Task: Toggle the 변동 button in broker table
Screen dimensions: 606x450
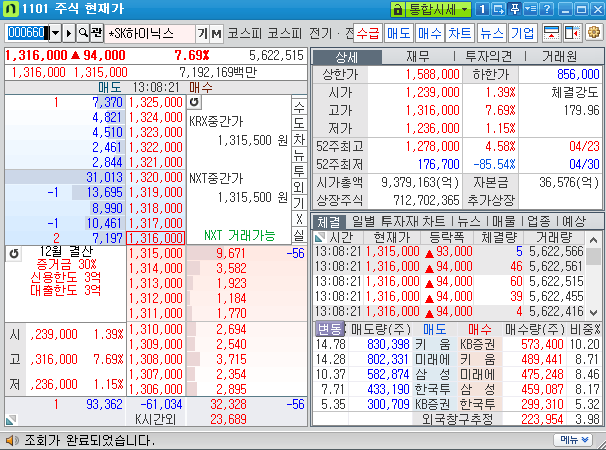Action: pyautogui.click(x=330, y=329)
